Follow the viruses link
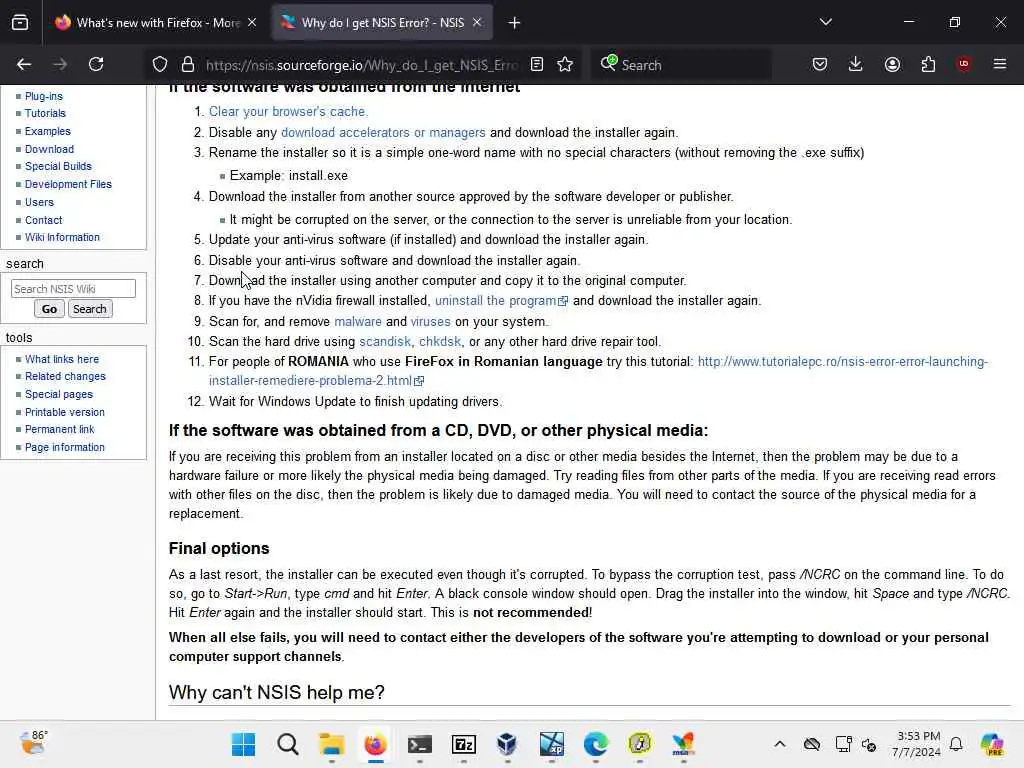 (x=430, y=321)
